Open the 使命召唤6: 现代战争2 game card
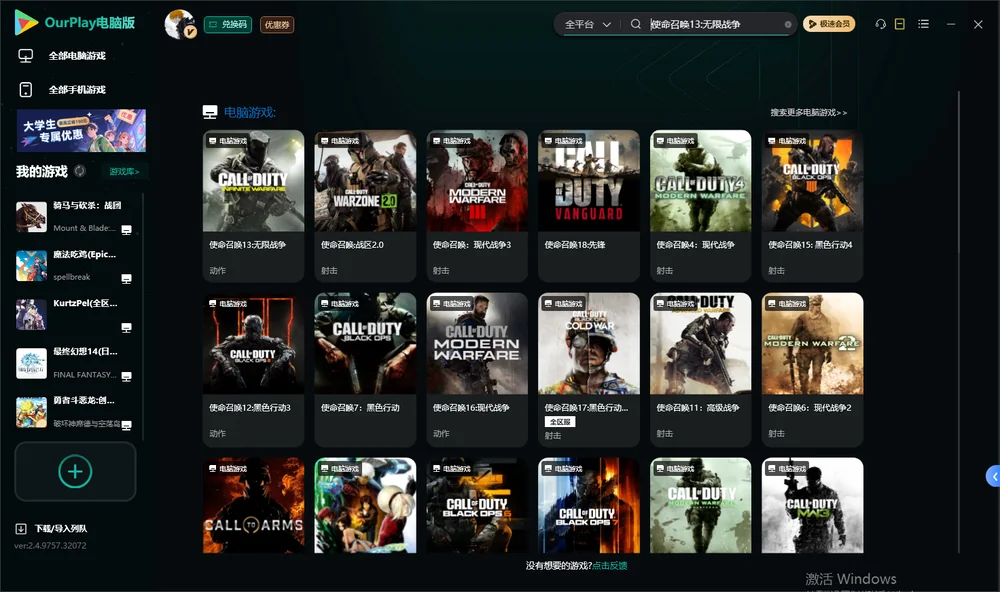This screenshot has height=592, width=1000. point(812,369)
